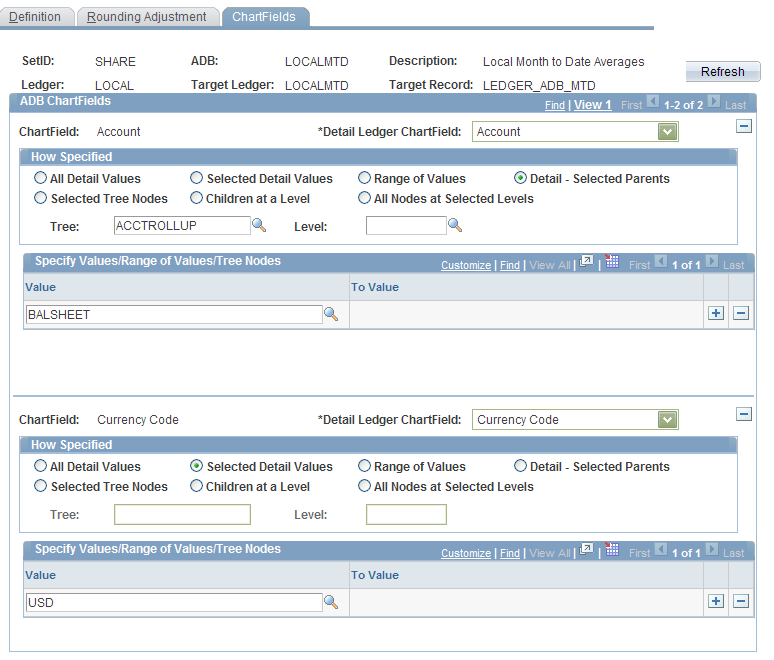The height and width of the screenshot is (660, 774).
Task: Select Detail - Selected Parents for Account
Action: tap(520, 178)
